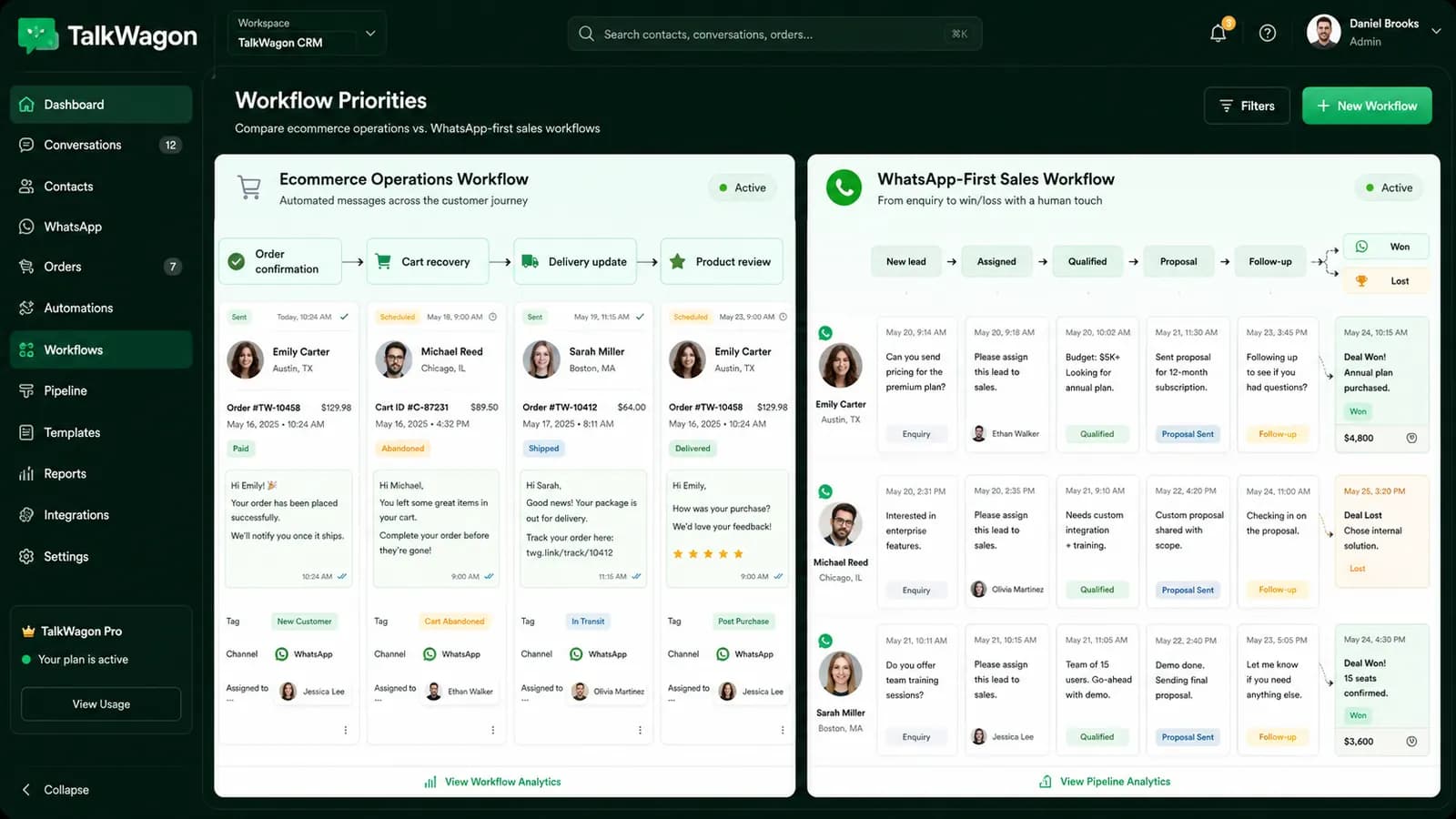The image size is (1456, 819).
Task: Click the Post Purchase tag
Action: coord(743,622)
